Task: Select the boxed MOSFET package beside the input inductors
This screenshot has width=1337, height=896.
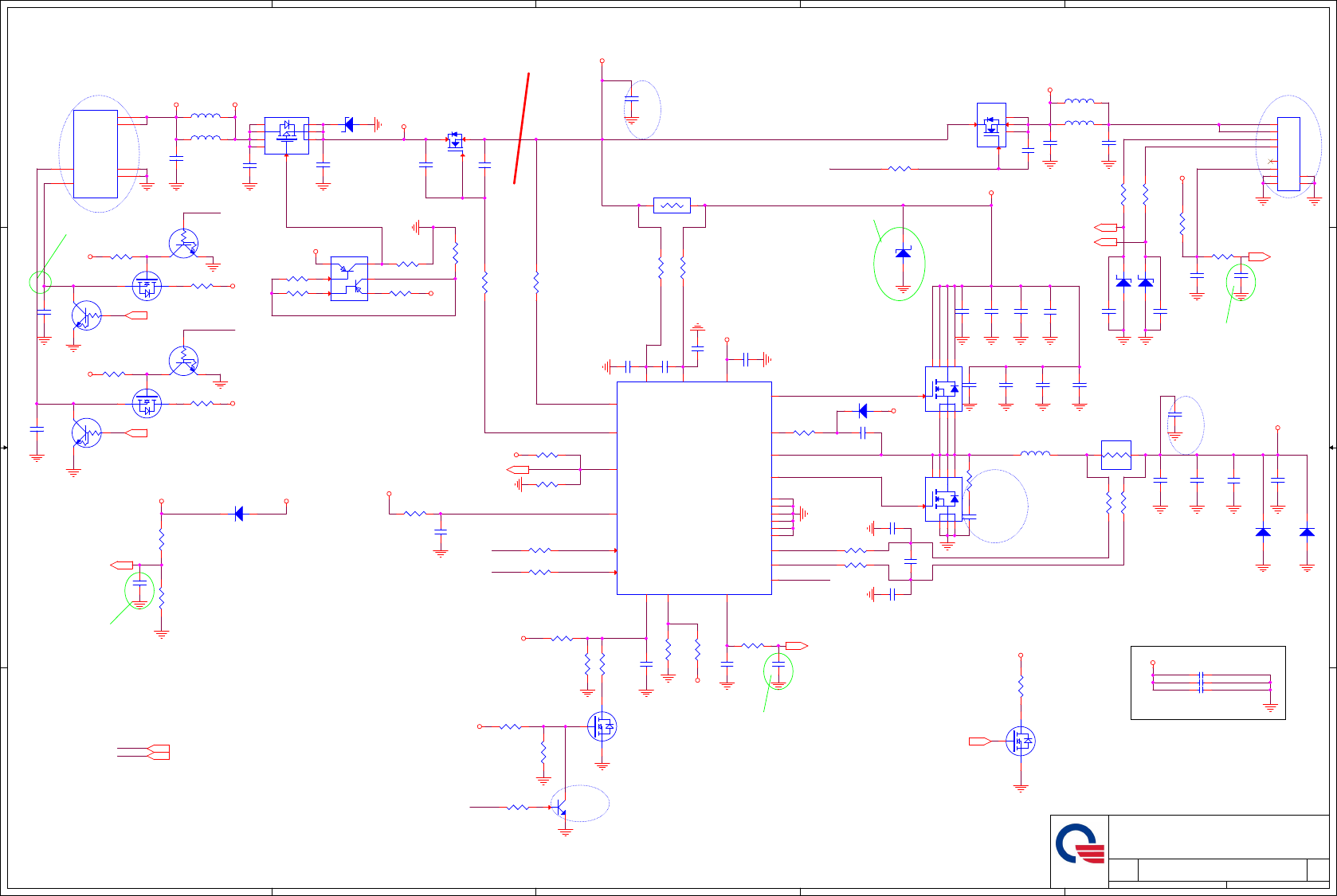Action: (x=286, y=135)
